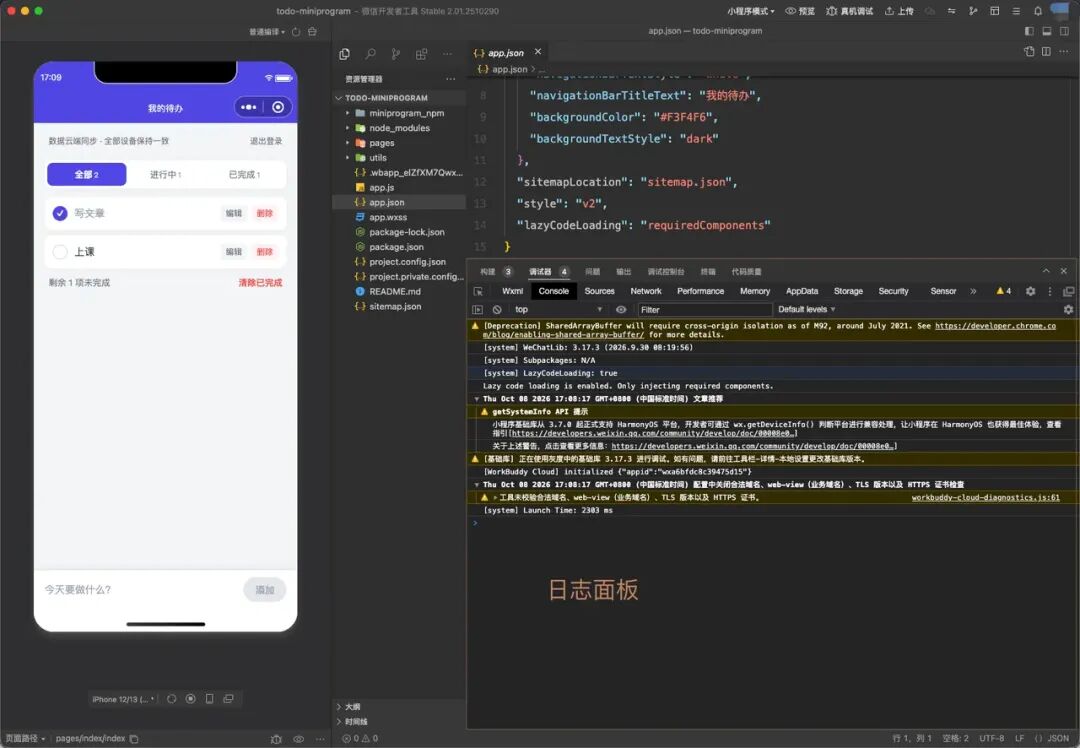Show more DevTools tabs chevron

973,291
